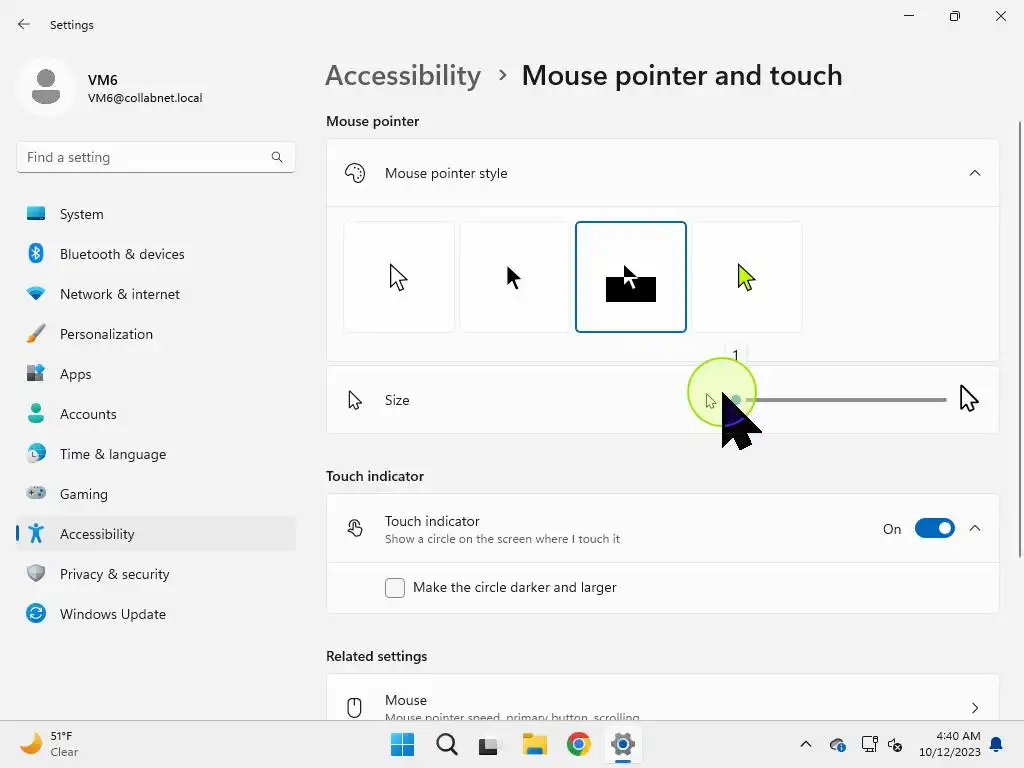Click the OneDrive cloud icon in the tray

click(x=837, y=744)
